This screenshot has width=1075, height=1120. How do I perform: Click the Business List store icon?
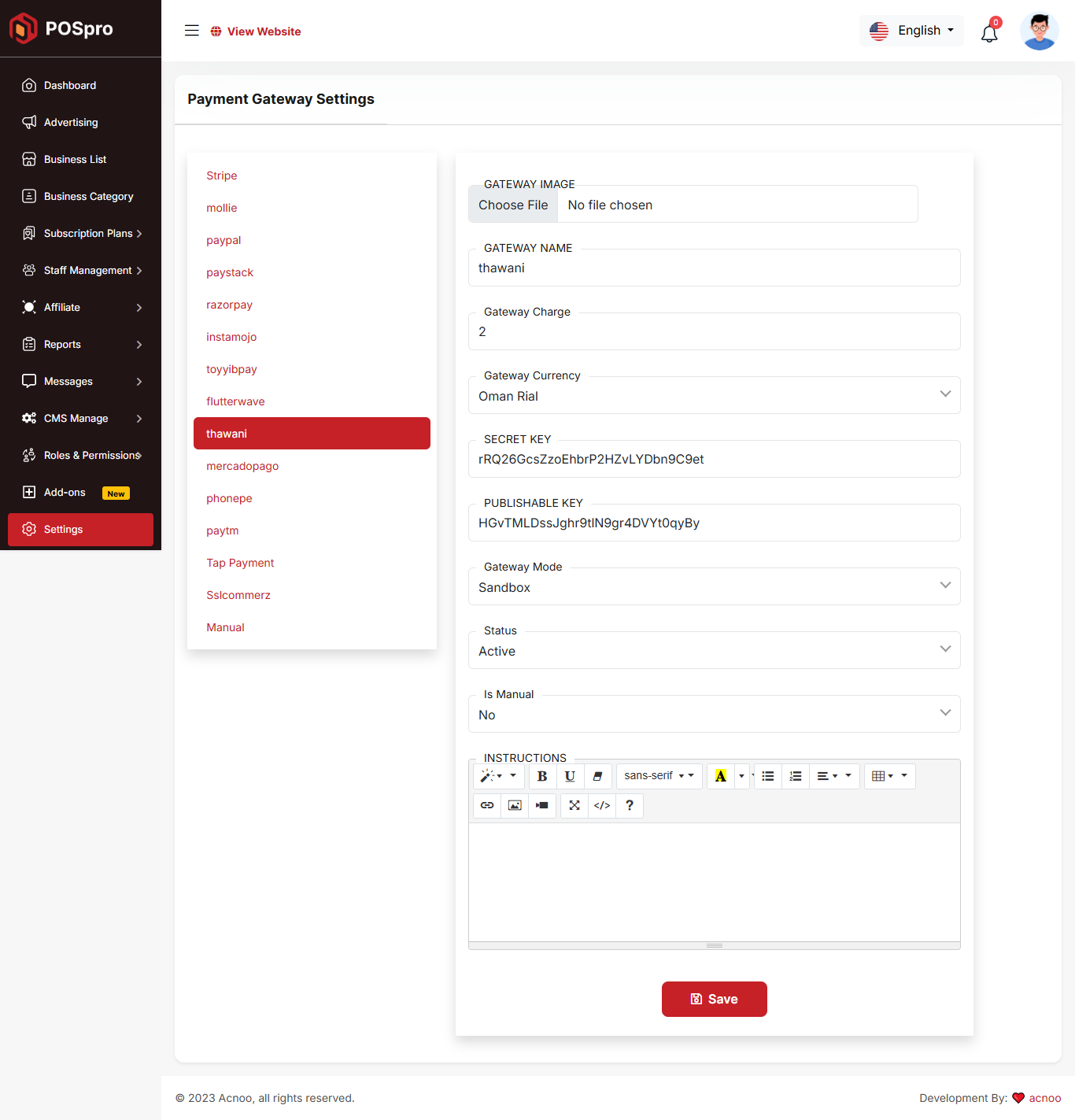pos(29,159)
